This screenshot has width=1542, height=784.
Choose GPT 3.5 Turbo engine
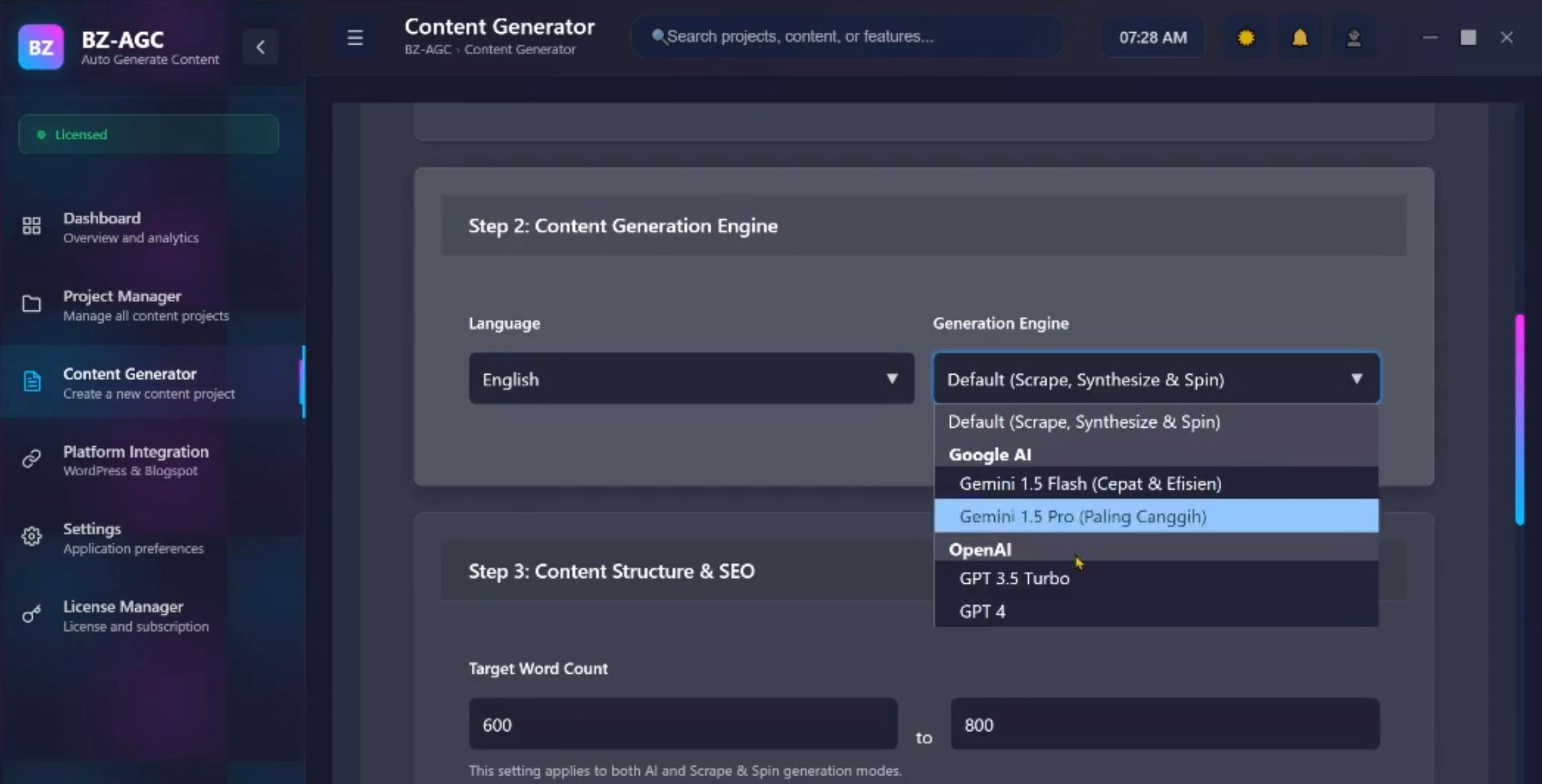(x=1014, y=578)
